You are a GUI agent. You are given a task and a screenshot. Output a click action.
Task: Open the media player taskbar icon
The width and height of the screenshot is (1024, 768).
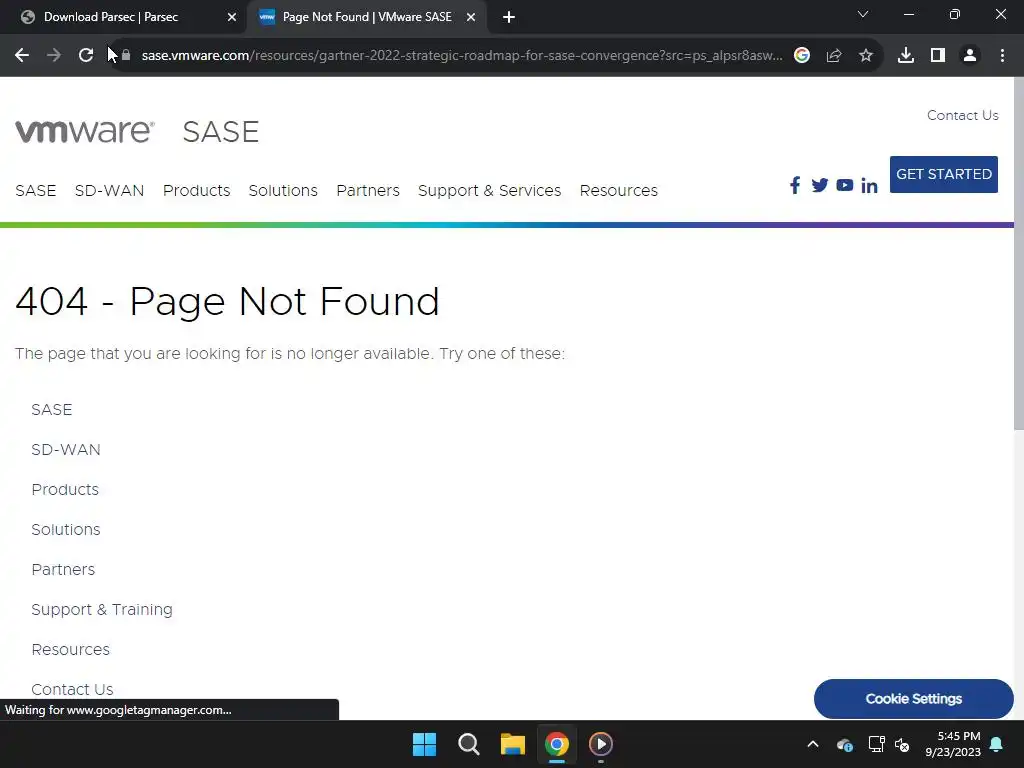(601, 744)
